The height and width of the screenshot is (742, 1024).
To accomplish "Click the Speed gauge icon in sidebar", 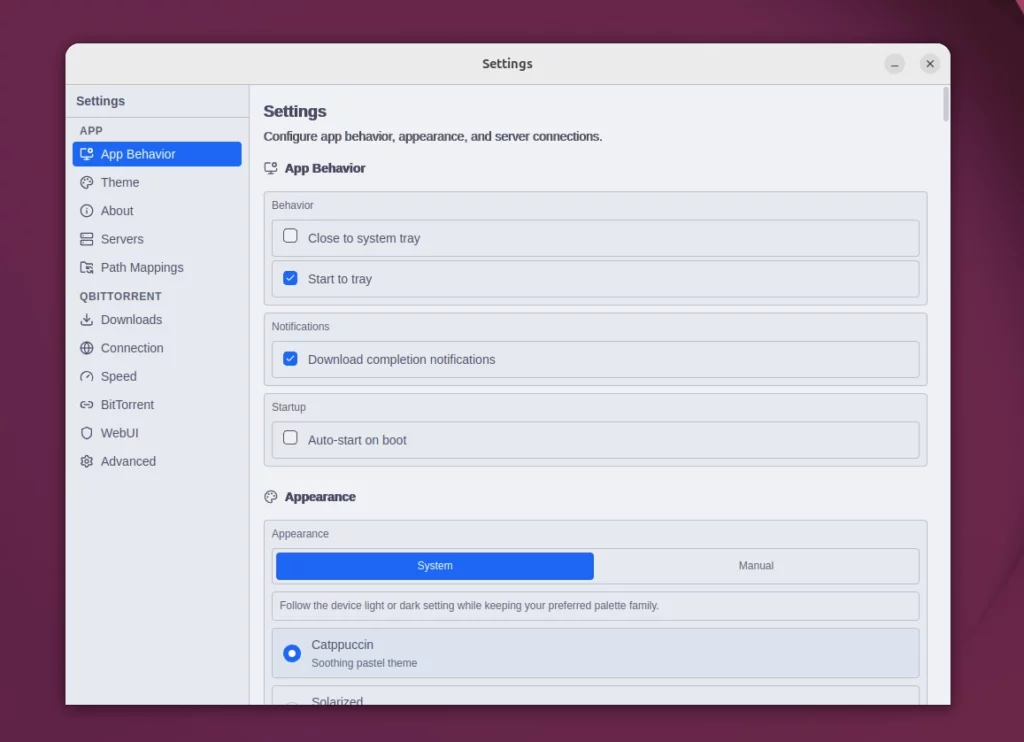I will point(86,376).
